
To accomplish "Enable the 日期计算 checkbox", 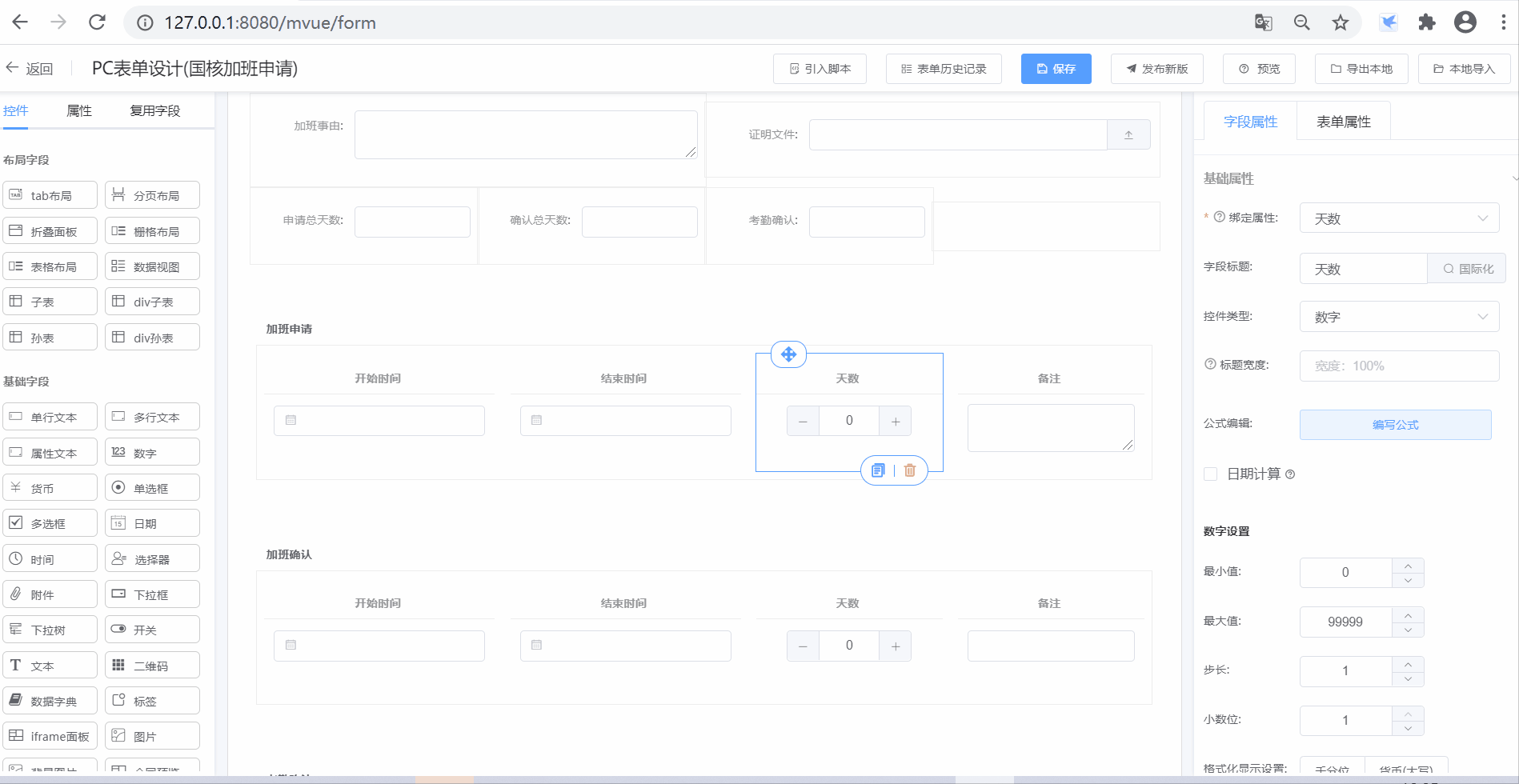I will 1211,474.
